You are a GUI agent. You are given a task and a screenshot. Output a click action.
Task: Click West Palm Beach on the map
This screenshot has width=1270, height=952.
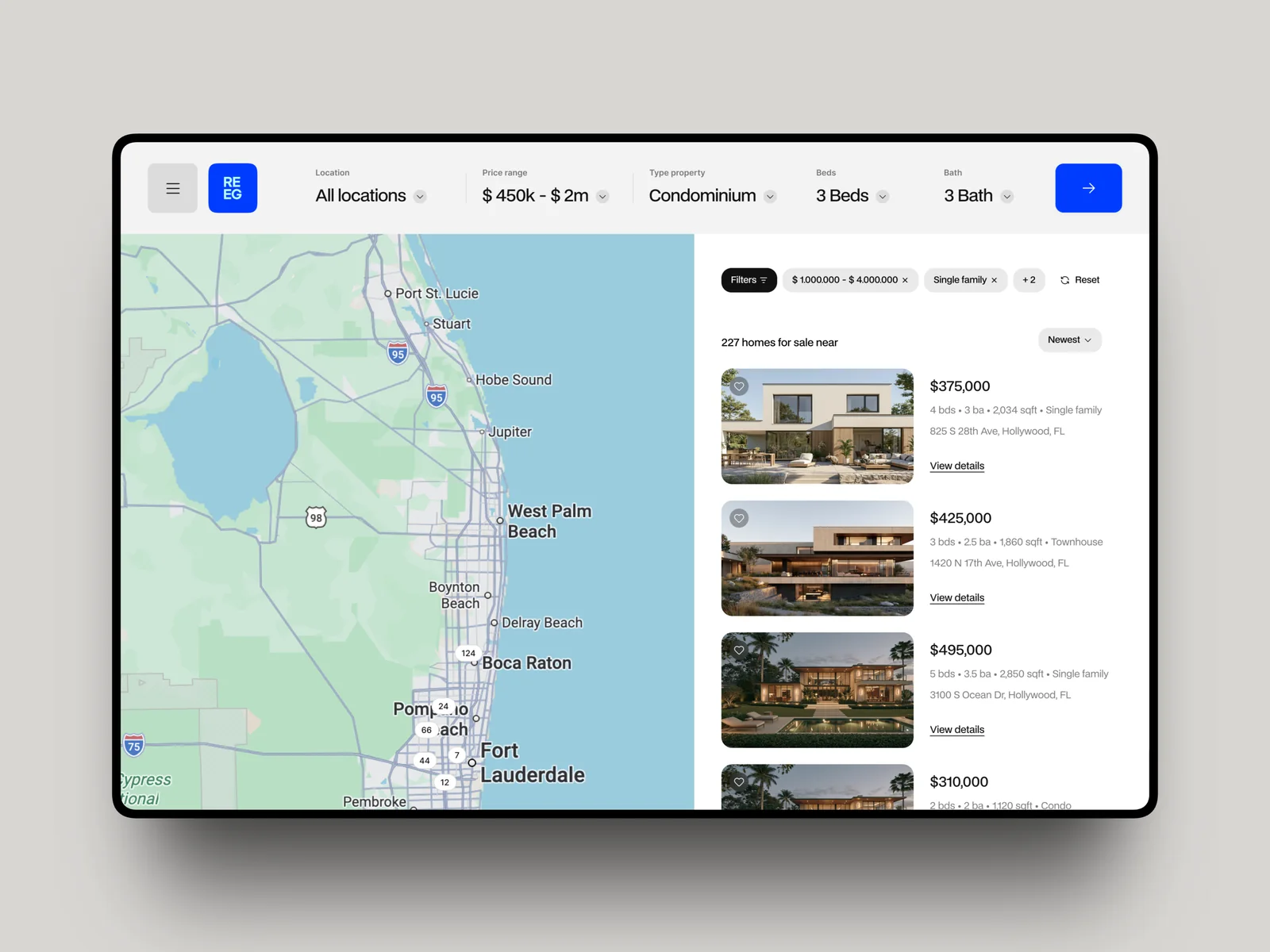coord(549,521)
